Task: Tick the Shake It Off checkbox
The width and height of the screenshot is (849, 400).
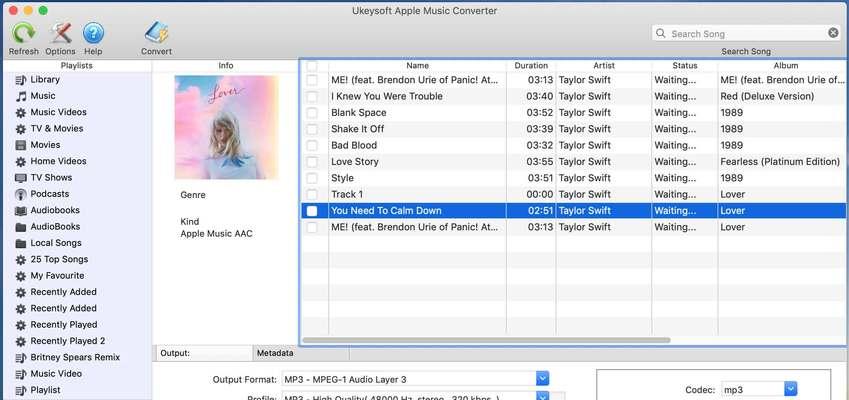Action: 312,129
